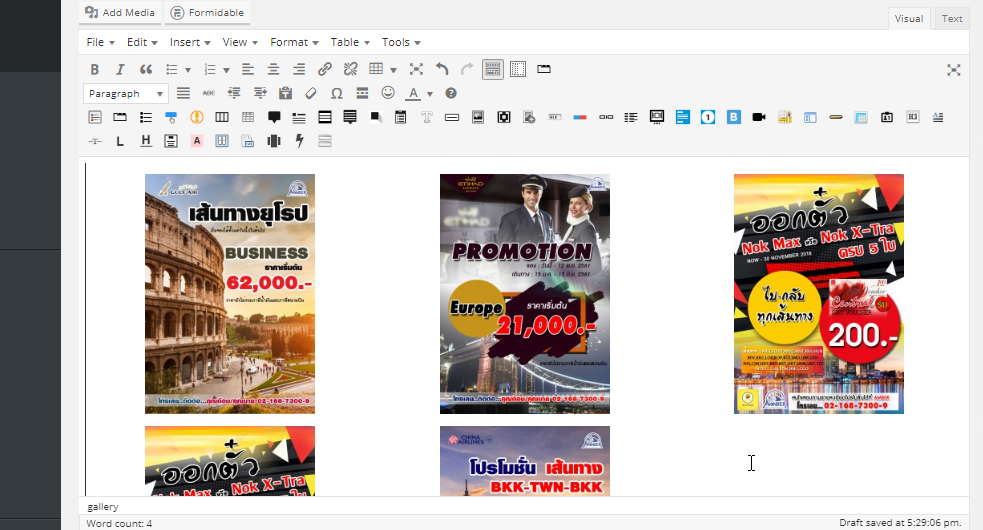
Task: Open the keyboard shortcuts help icon
Action: tap(451, 93)
